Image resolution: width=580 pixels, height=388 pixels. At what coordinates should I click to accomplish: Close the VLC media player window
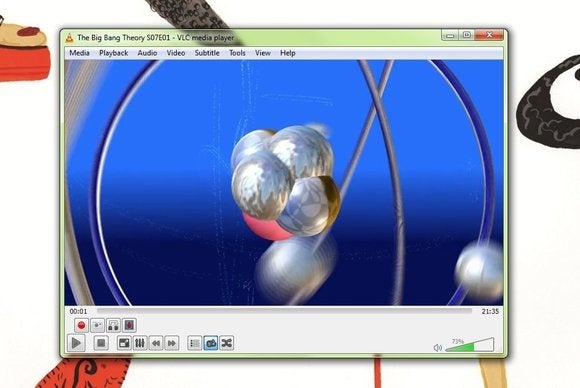[489, 36]
